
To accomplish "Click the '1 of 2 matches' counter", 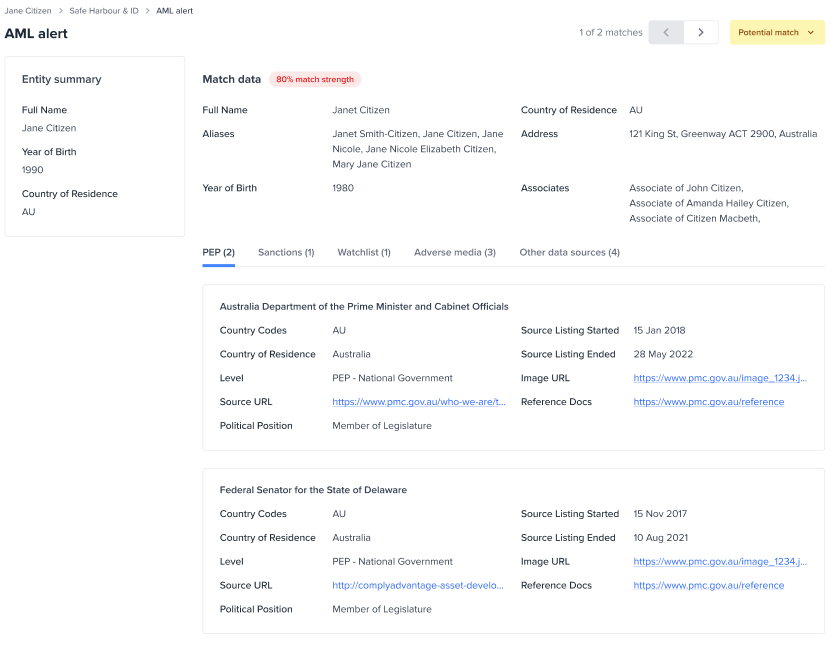I will (x=610, y=32).
